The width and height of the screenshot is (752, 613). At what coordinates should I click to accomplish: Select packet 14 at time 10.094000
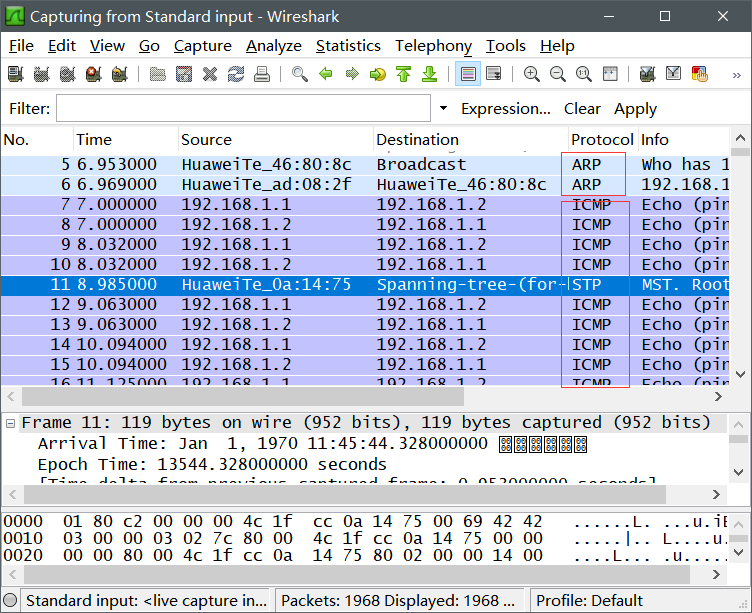click(365, 344)
